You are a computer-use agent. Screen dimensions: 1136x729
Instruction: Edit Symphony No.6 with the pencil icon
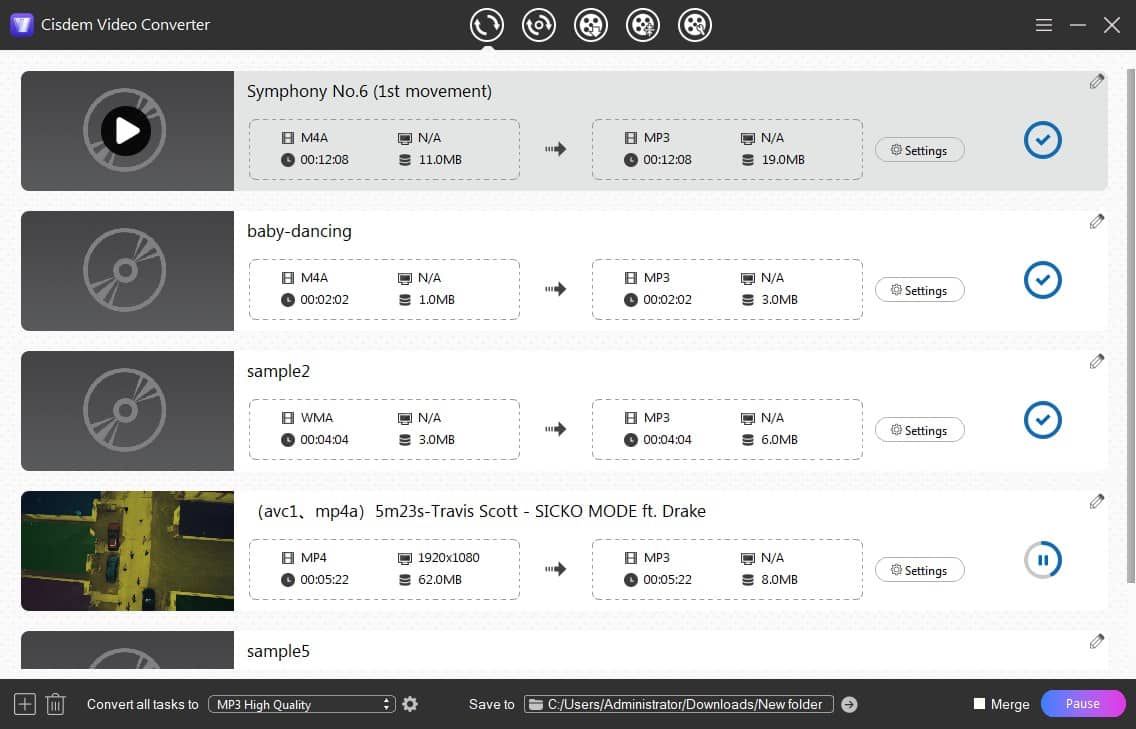click(x=1096, y=81)
